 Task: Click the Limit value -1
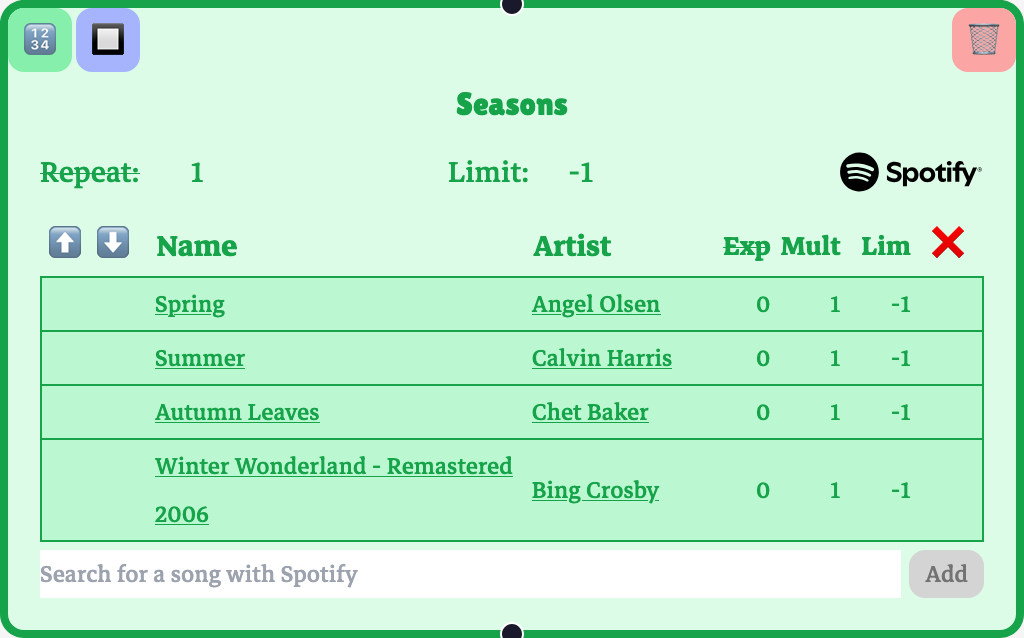pos(581,173)
